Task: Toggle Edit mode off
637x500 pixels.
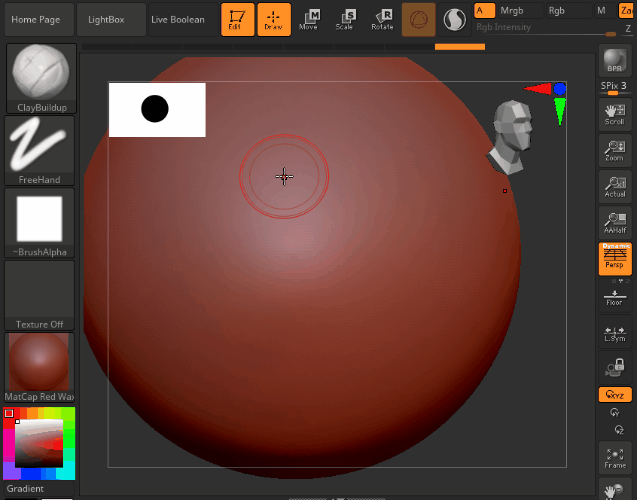Action: (237, 20)
